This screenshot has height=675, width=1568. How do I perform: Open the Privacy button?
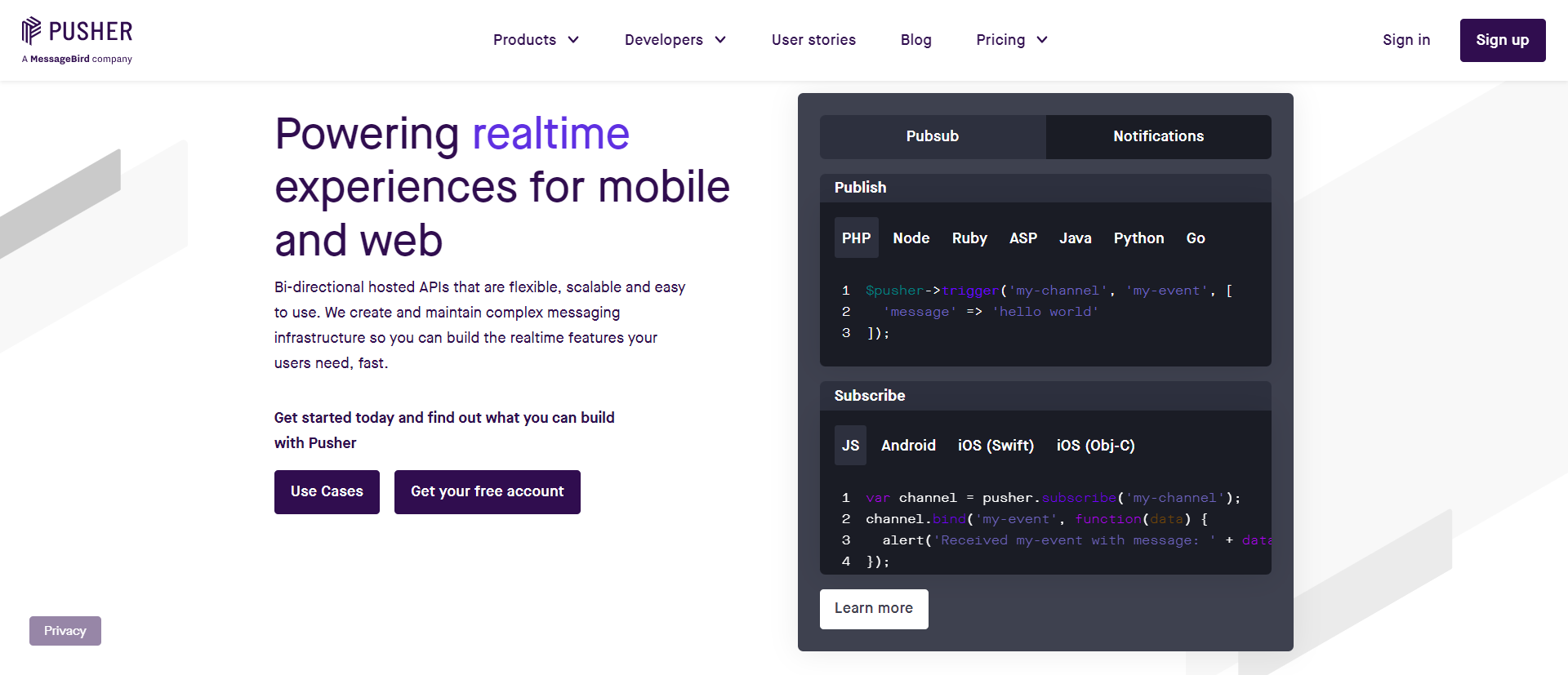(65, 631)
